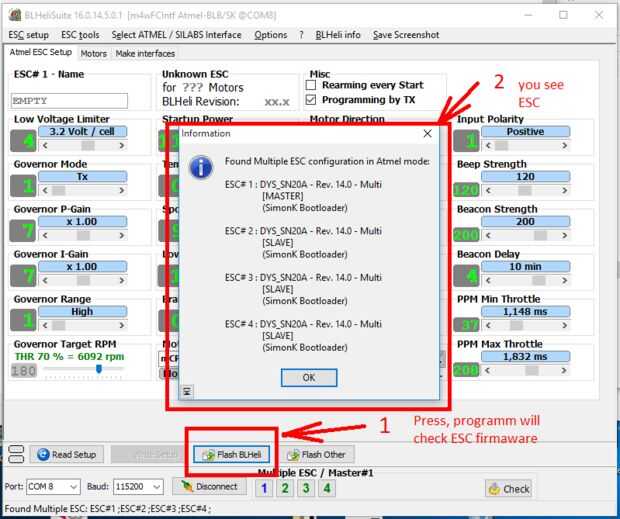
Task: Click the Disconnect button
Action: [x=210, y=487]
